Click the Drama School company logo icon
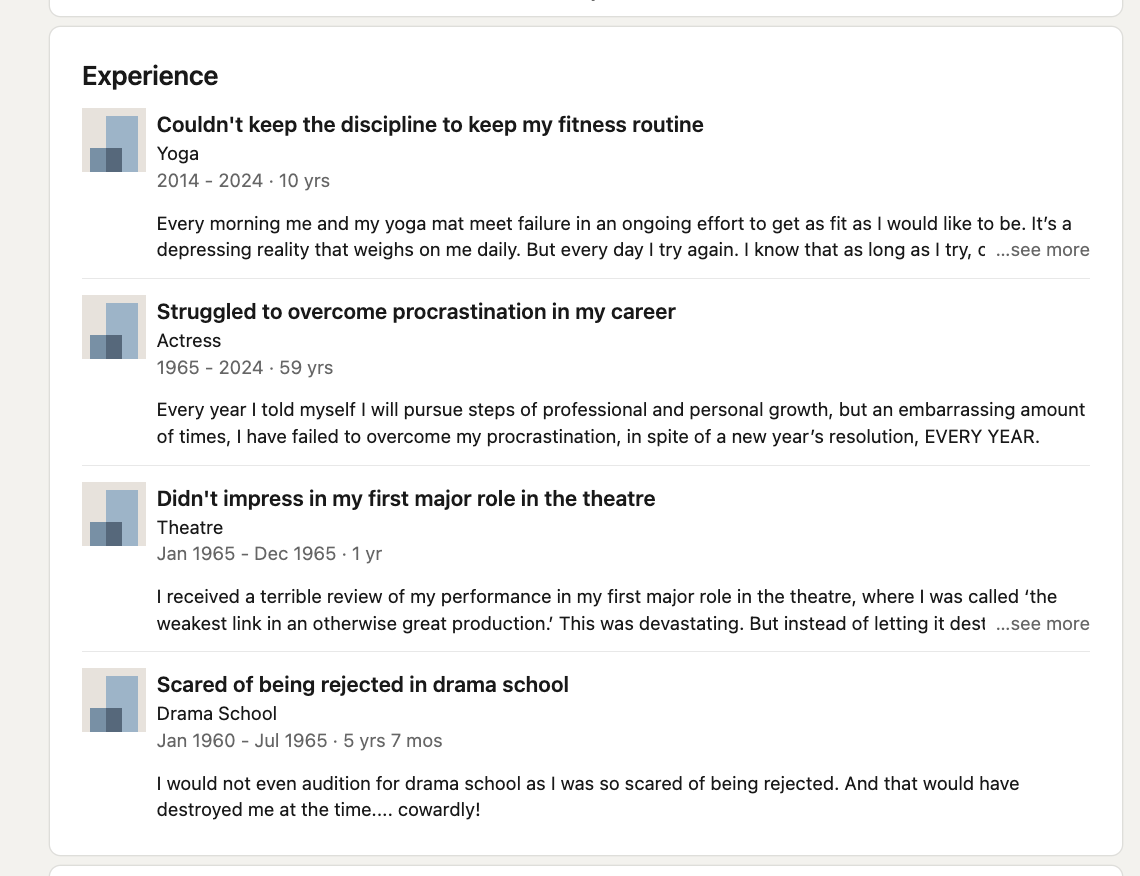 [114, 700]
